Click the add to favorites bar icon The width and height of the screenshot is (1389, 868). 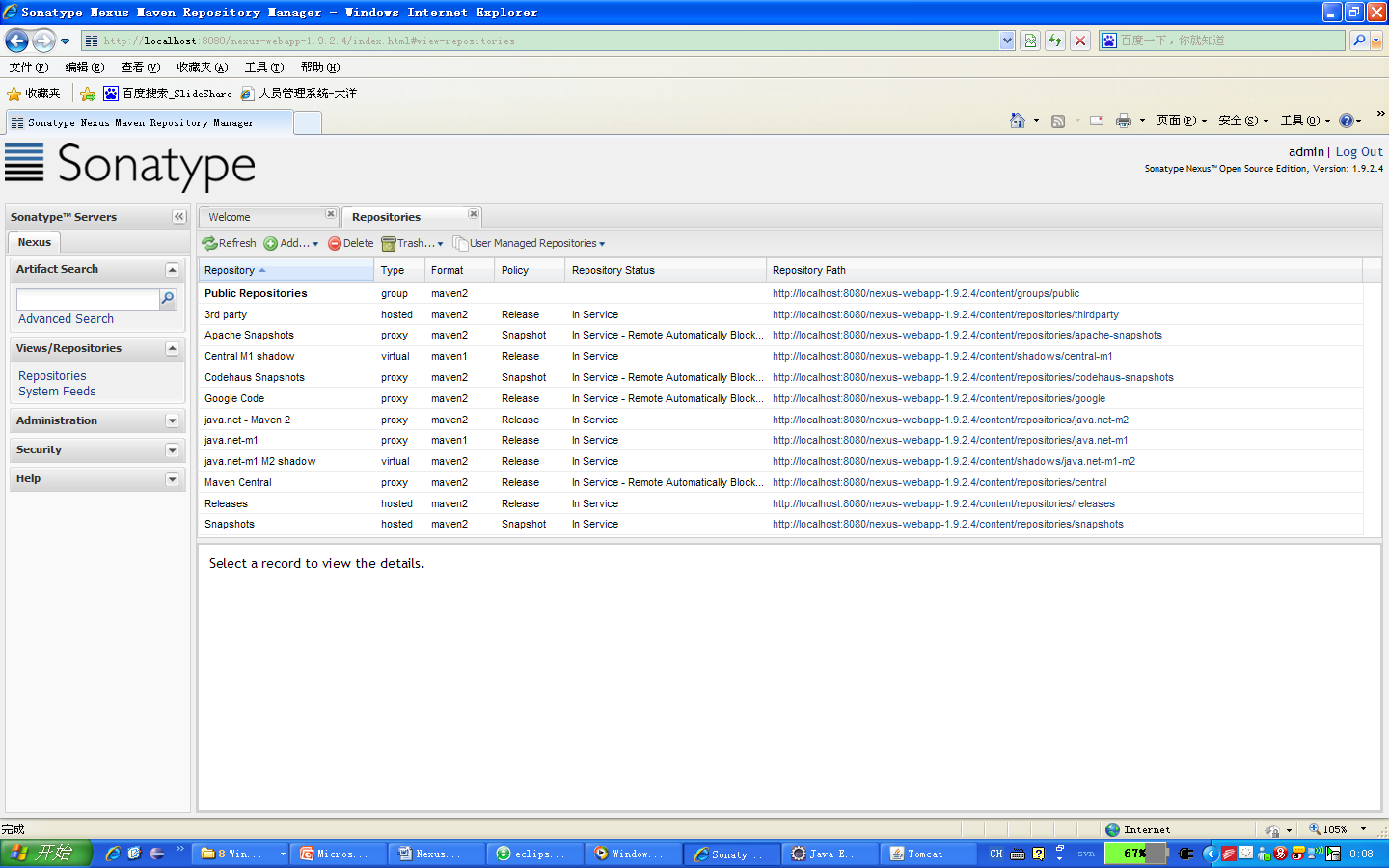[88, 94]
